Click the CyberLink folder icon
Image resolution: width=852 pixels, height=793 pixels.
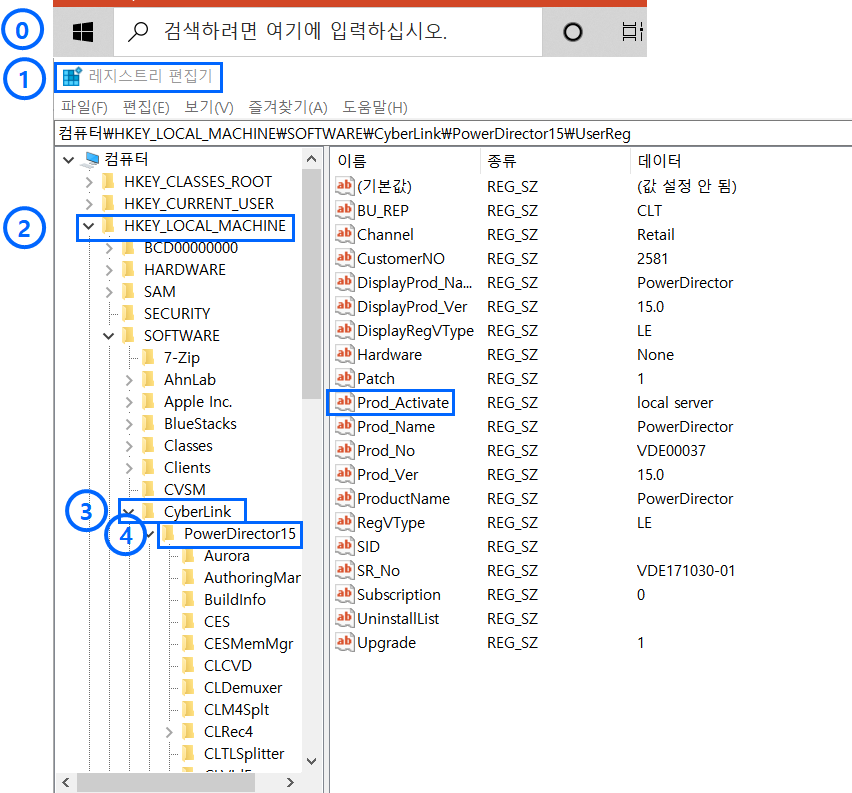148,511
